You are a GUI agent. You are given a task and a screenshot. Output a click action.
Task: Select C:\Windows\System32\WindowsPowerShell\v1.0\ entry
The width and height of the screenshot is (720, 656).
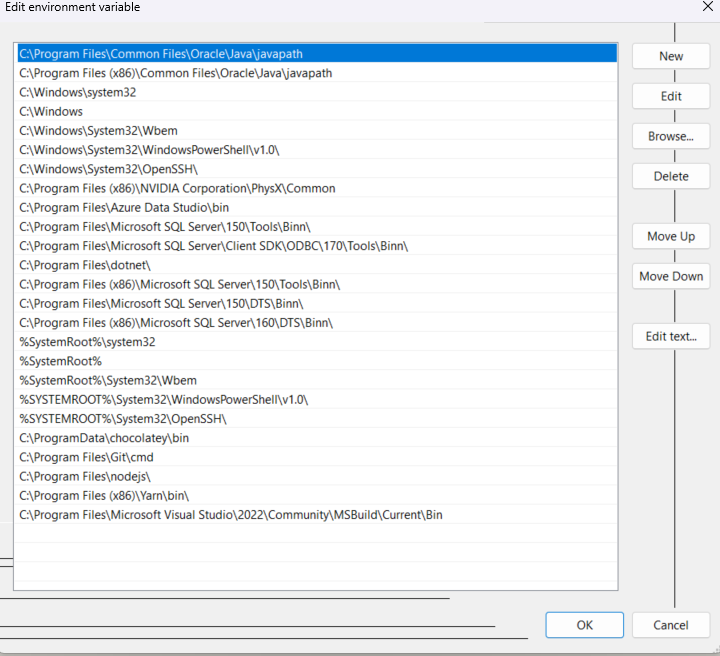(317, 150)
